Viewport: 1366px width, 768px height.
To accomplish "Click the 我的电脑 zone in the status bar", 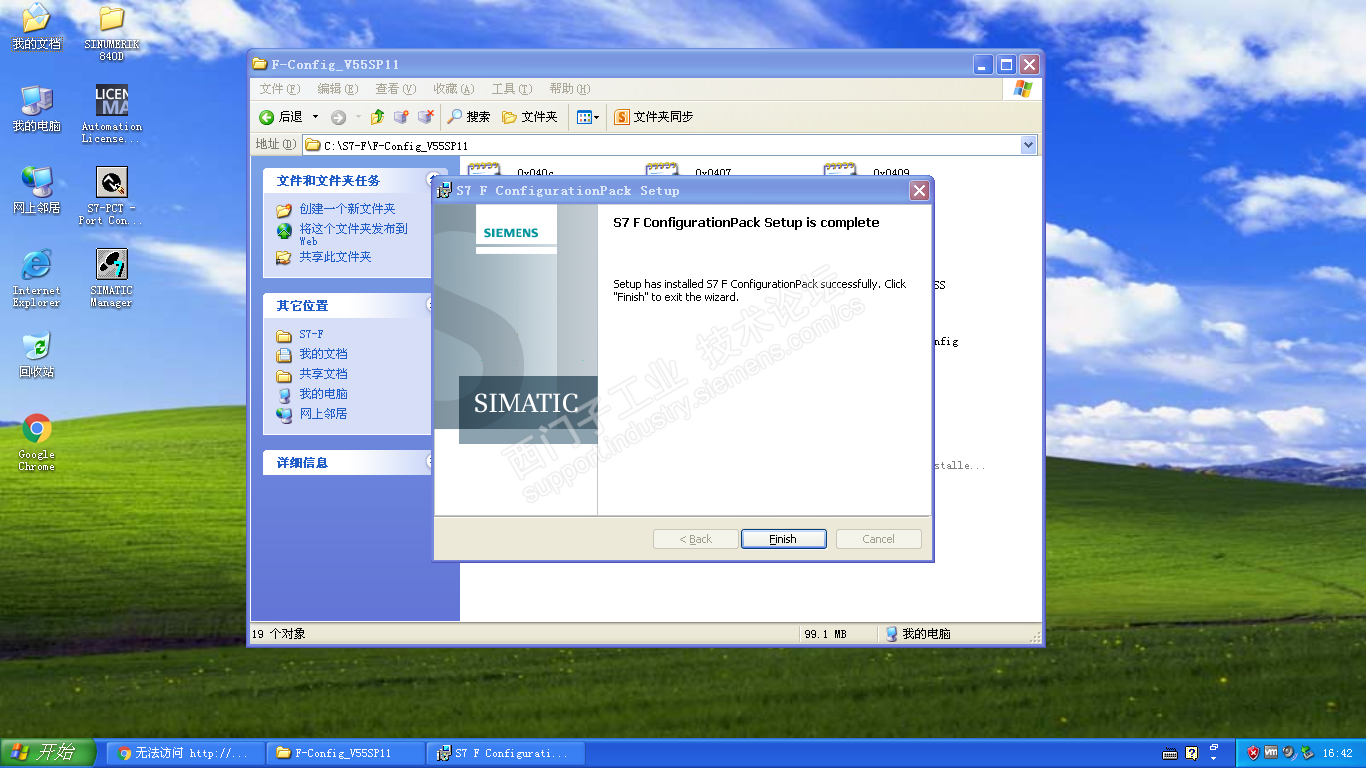I will pyautogui.click(x=917, y=634).
